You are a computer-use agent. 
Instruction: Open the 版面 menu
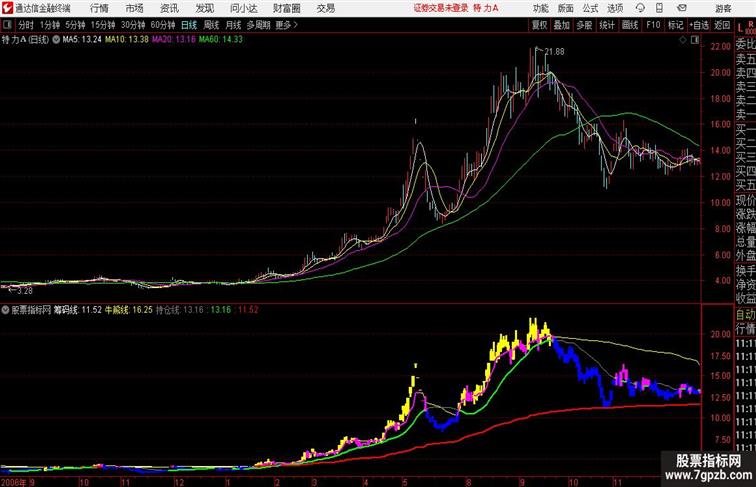pos(566,8)
